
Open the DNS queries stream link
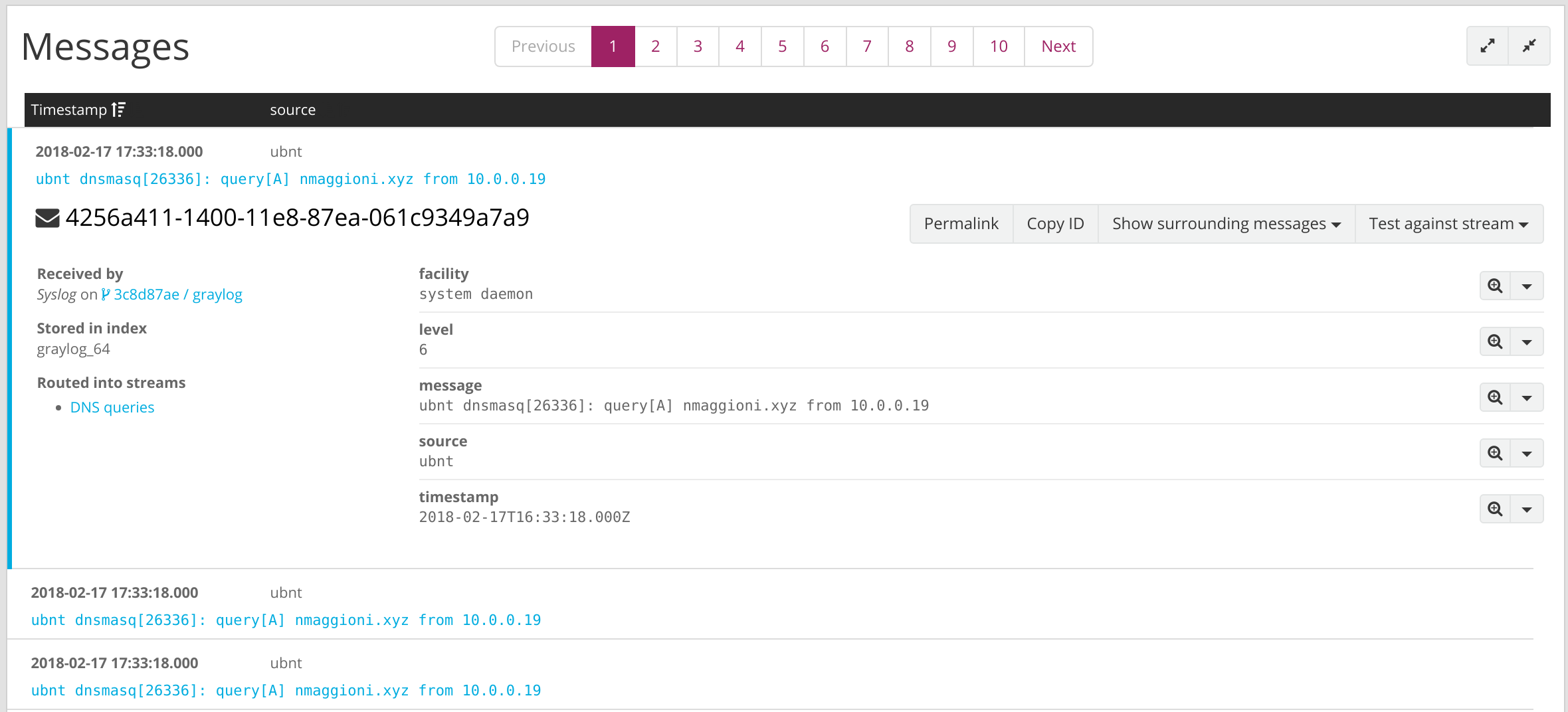[x=112, y=407]
